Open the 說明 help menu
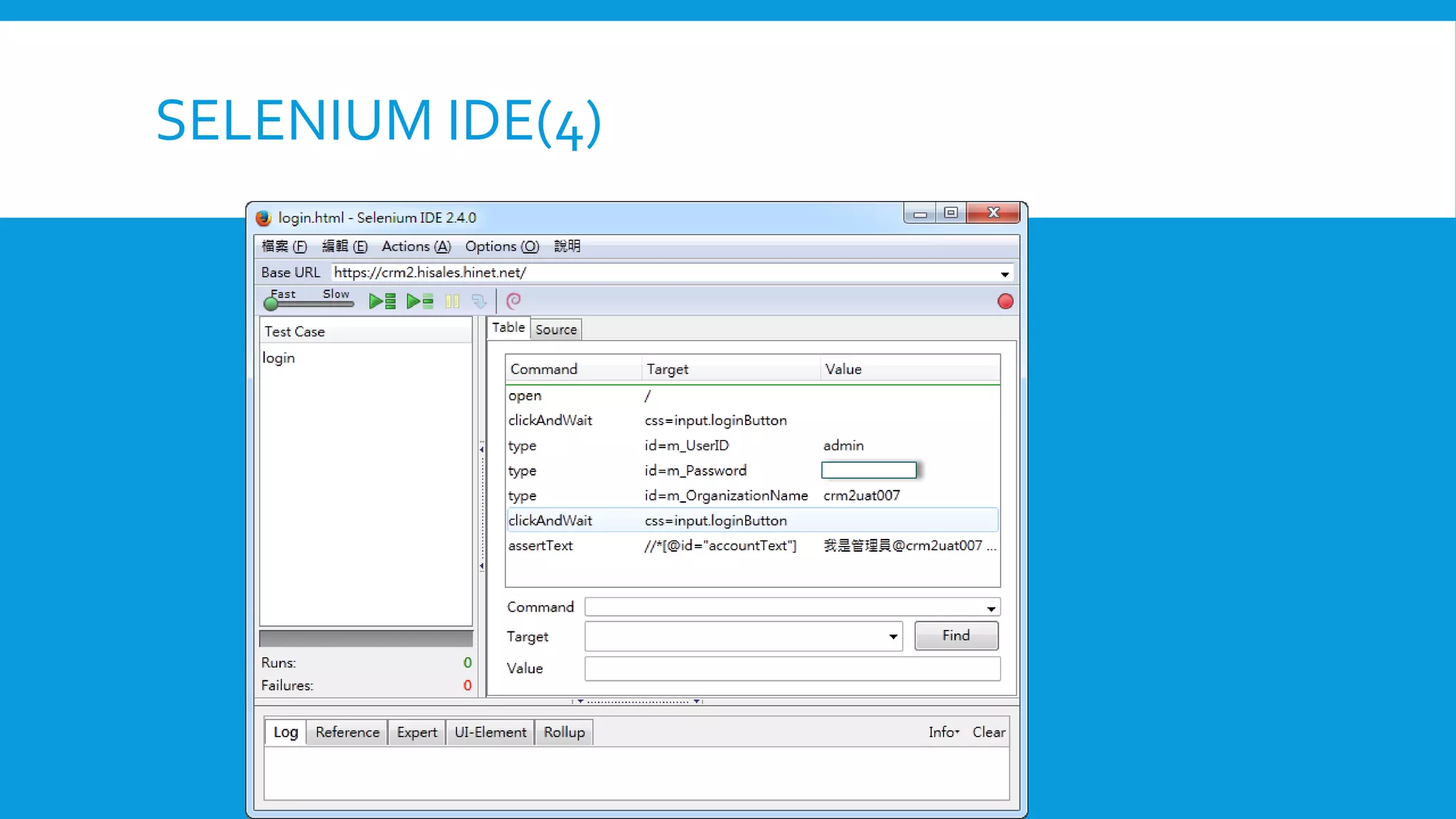The height and width of the screenshot is (819, 1456). 567,247
